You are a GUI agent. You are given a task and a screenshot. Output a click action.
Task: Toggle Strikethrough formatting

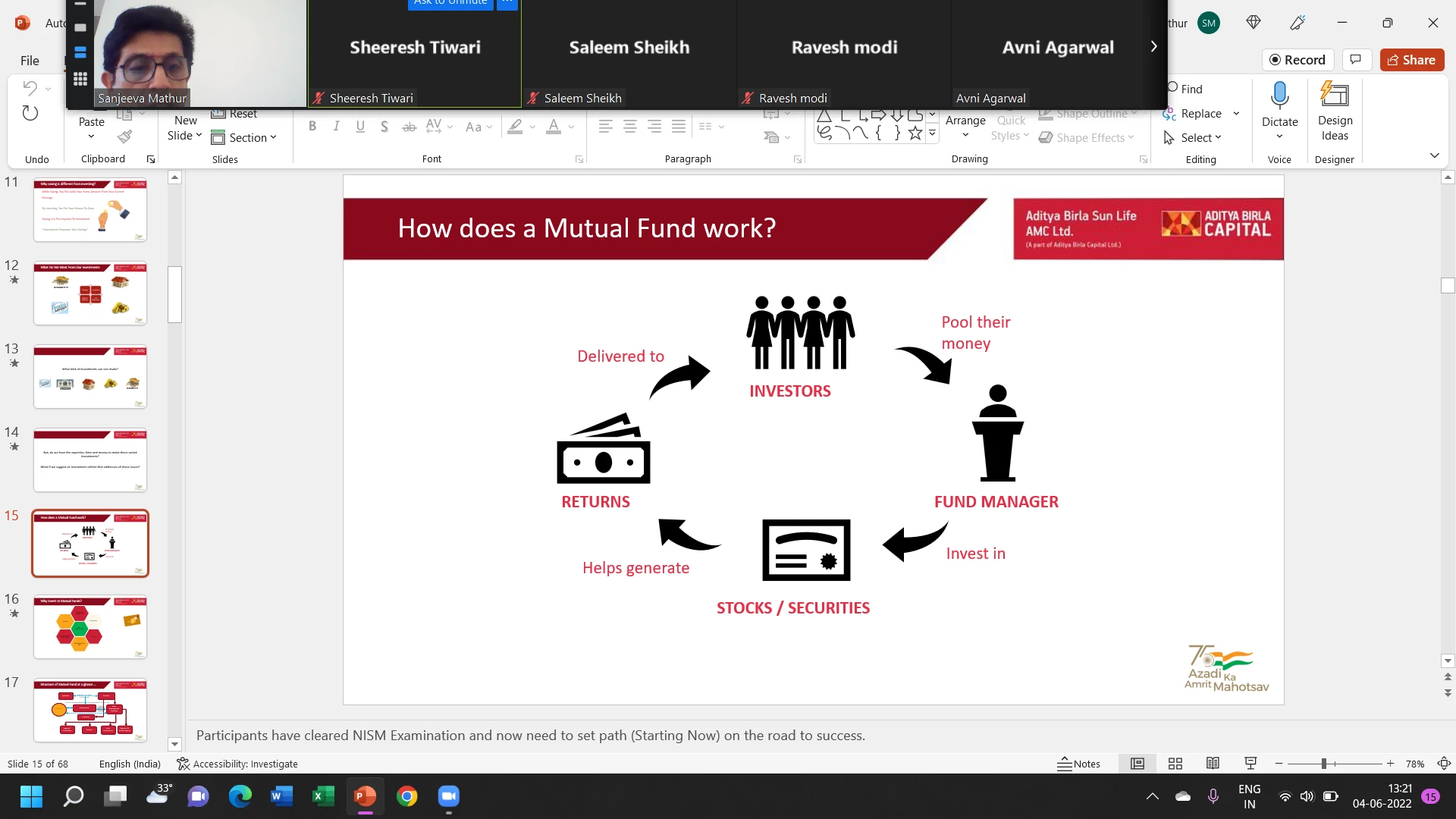[x=409, y=127]
